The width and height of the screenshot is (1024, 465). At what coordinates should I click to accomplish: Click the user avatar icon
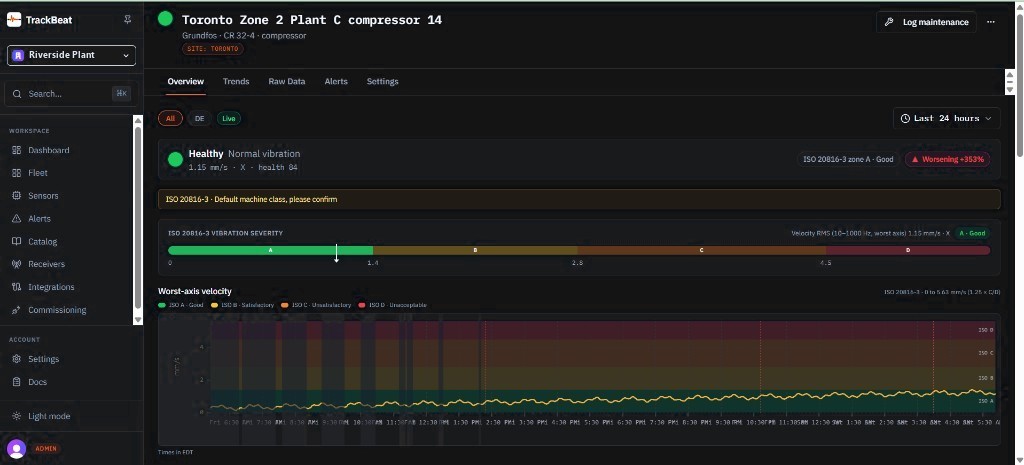pyautogui.click(x=16, y=449)
